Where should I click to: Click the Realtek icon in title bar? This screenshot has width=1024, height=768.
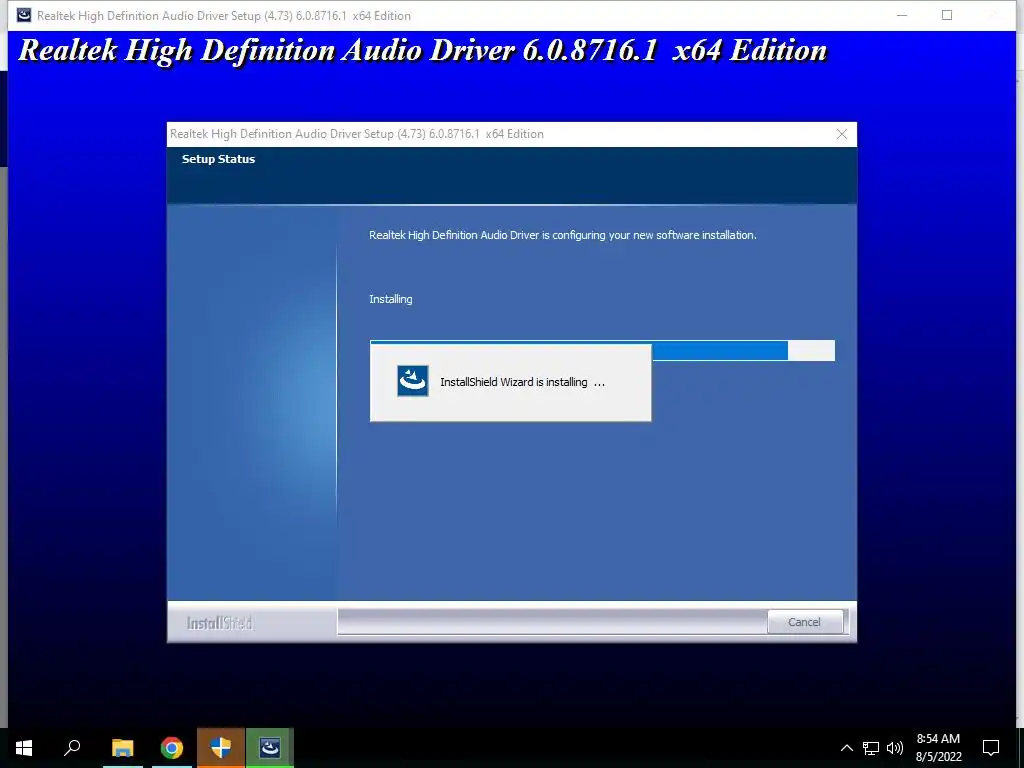(x=24, y=15)
